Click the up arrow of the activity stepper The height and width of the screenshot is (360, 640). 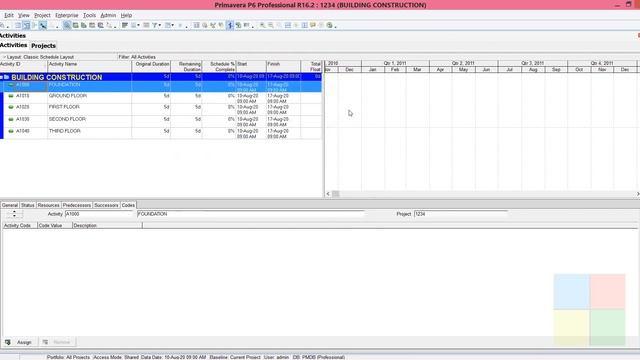tap(14, 212)
